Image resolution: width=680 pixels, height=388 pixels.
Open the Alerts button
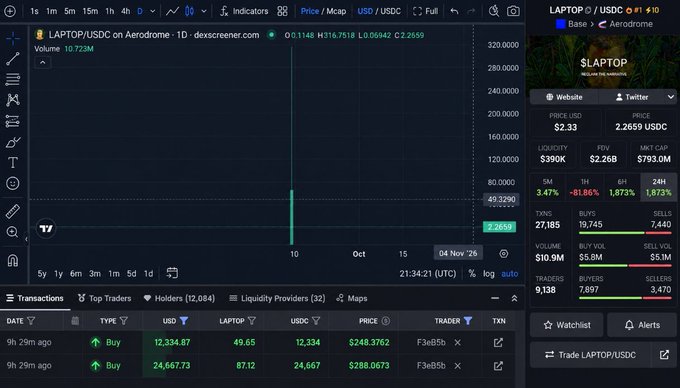[642, 325]
